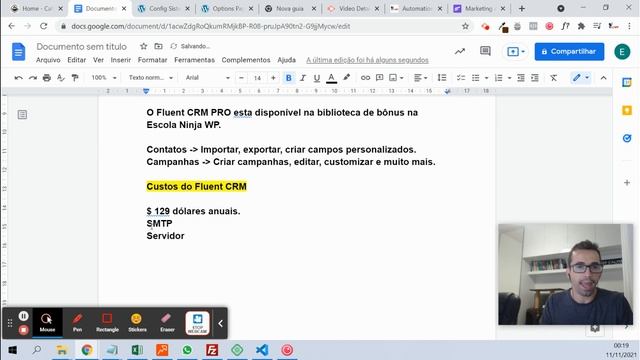Open the Inserir menu
Image resolution: width=640 pixels, height=360 pixels.
click(x=120, y=60)
